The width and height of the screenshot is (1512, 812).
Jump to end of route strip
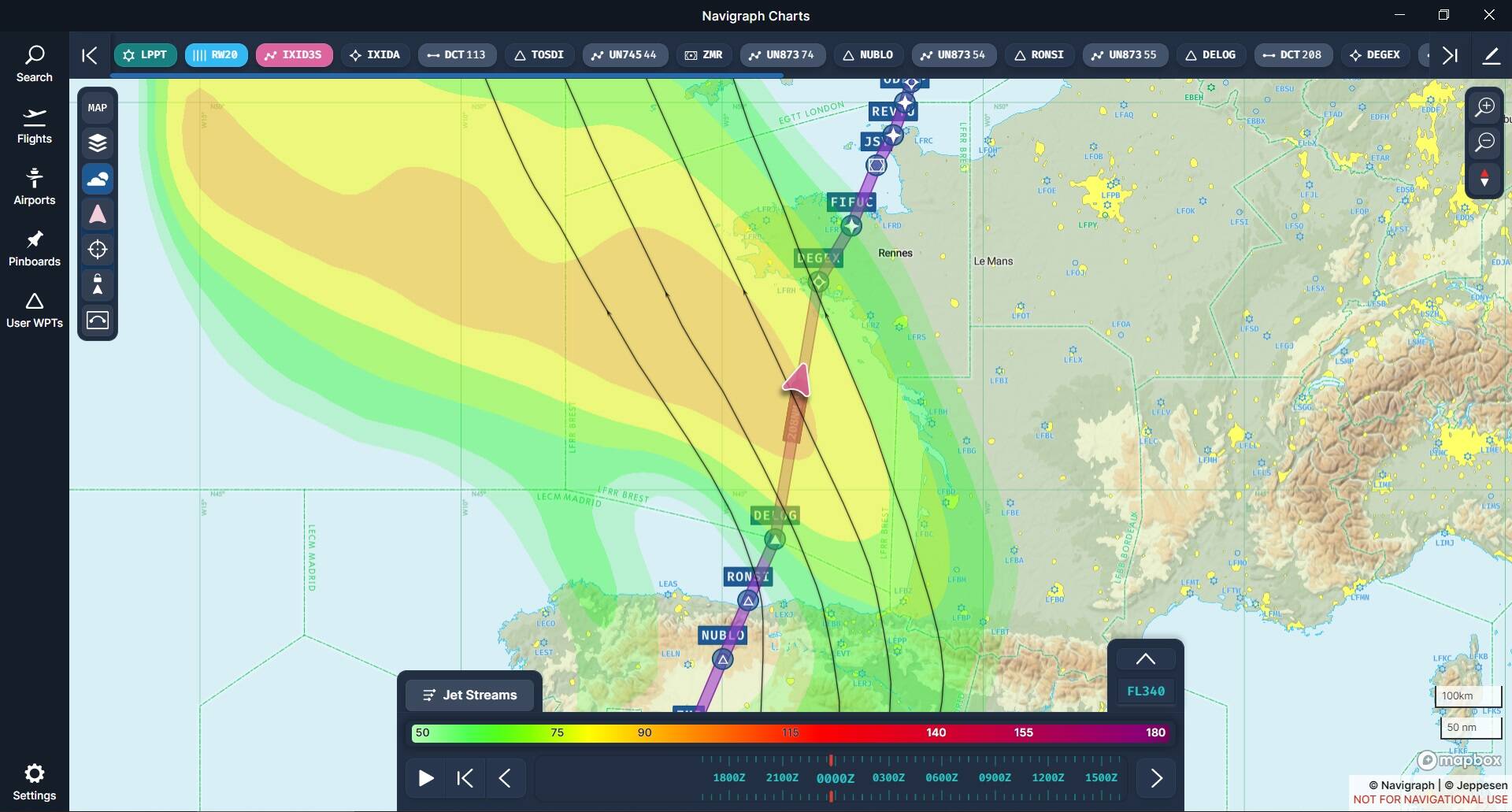[1450, 55]
